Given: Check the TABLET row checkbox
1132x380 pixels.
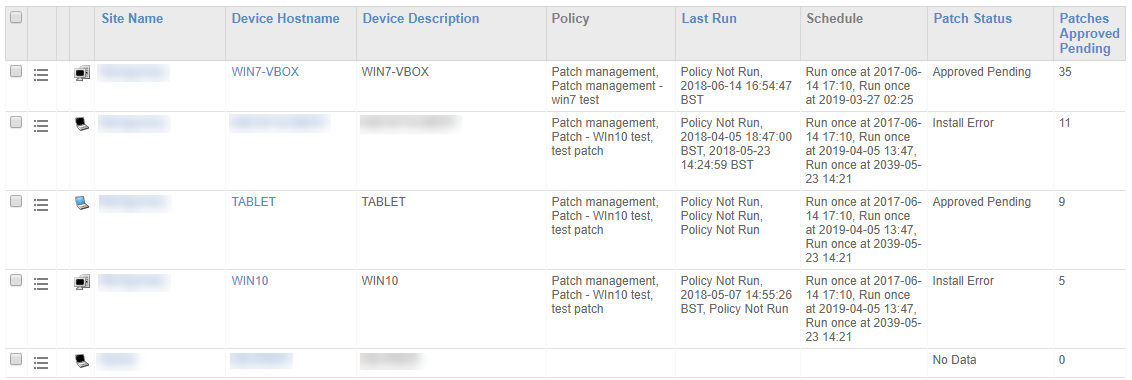Looking at the screenshot, I should (x=16, y=202).
